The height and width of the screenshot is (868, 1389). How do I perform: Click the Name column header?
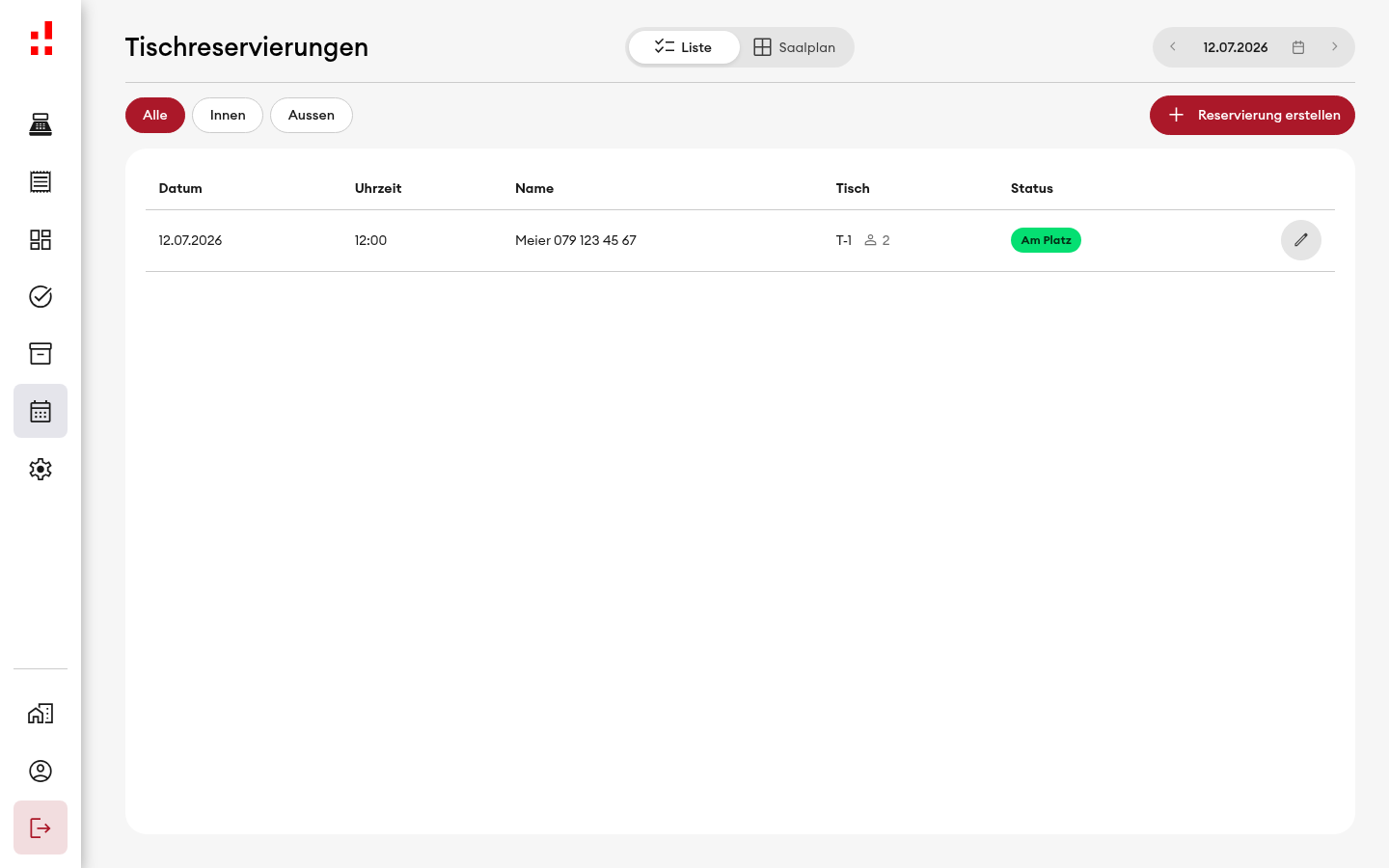point(534,188)
